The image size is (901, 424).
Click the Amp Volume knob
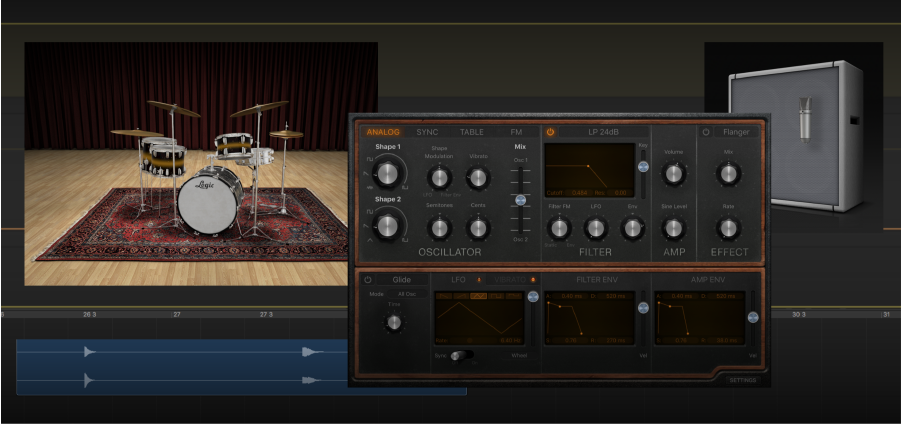click(674, 174)
